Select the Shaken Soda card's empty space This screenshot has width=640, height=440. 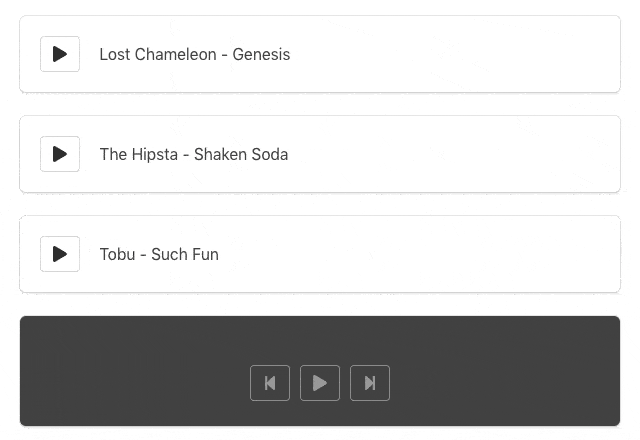pos(450,154)
